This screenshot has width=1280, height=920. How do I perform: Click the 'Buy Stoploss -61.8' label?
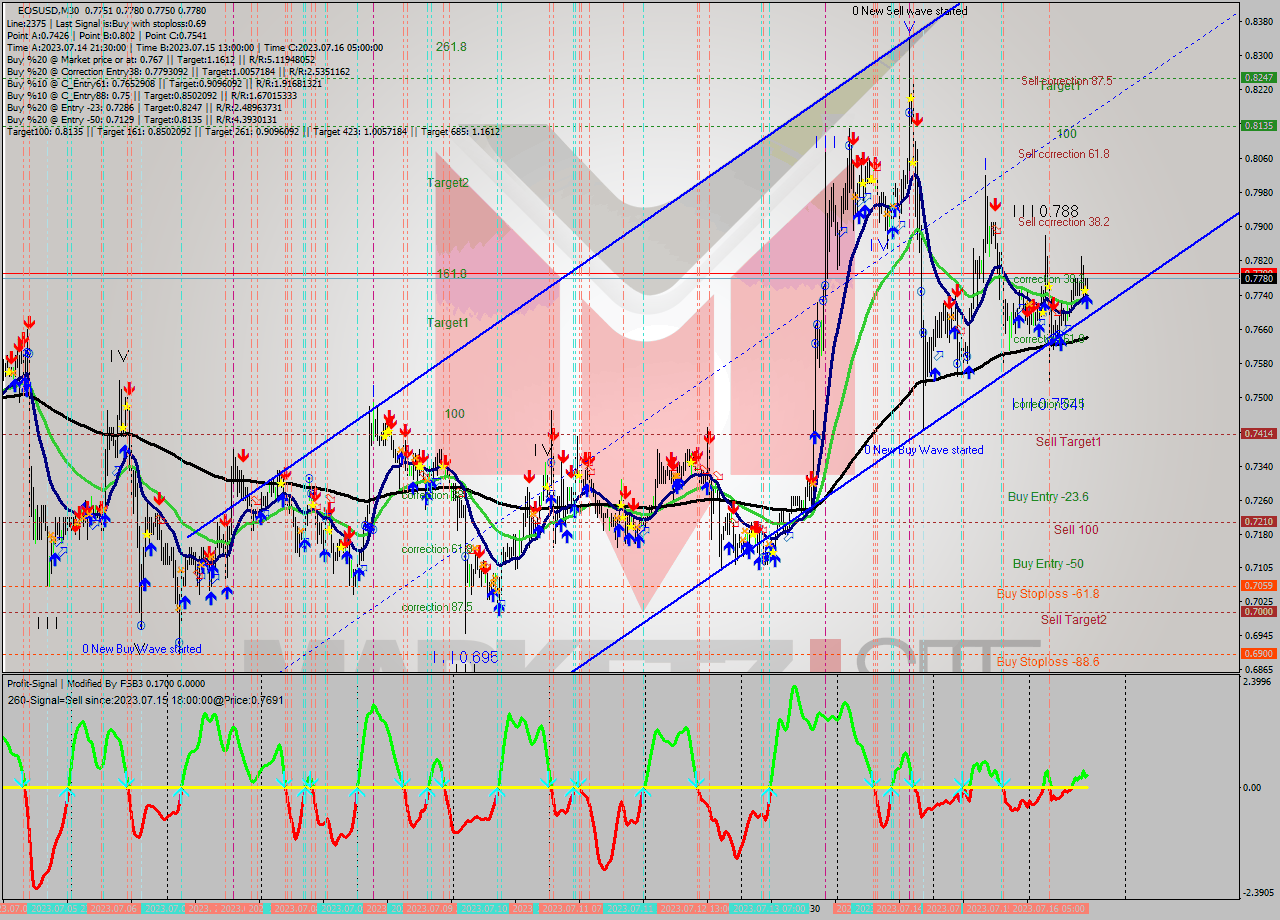(1048, 593)
